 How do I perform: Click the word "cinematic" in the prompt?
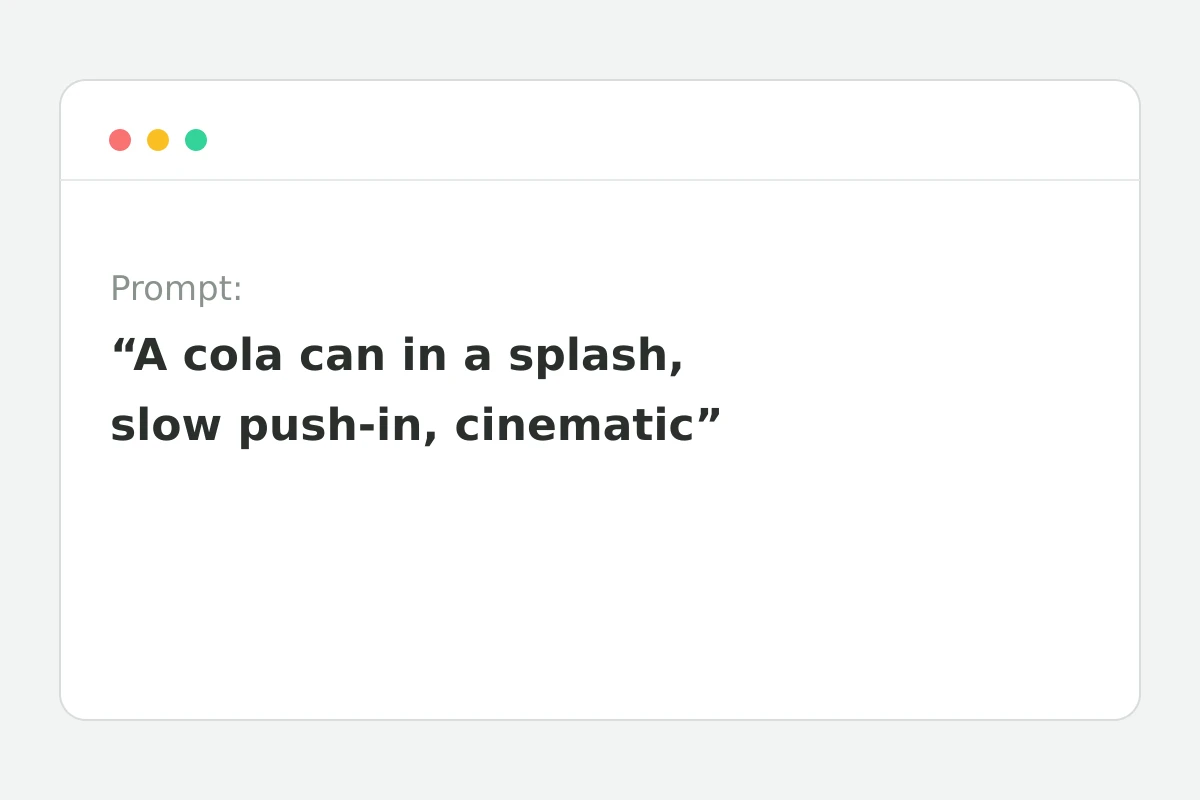[574, 426]
